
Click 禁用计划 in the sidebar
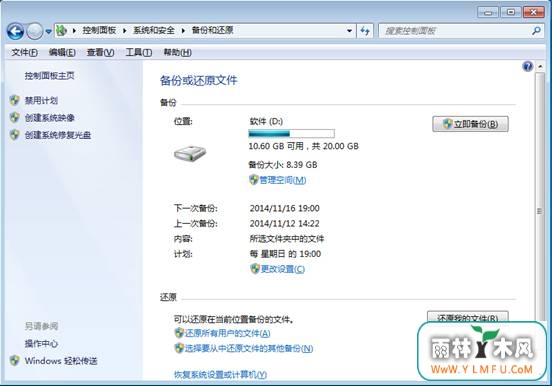[41, 100]
